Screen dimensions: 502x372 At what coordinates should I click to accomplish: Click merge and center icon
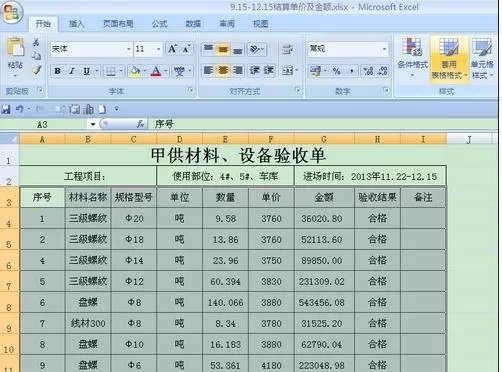point(287,70)
